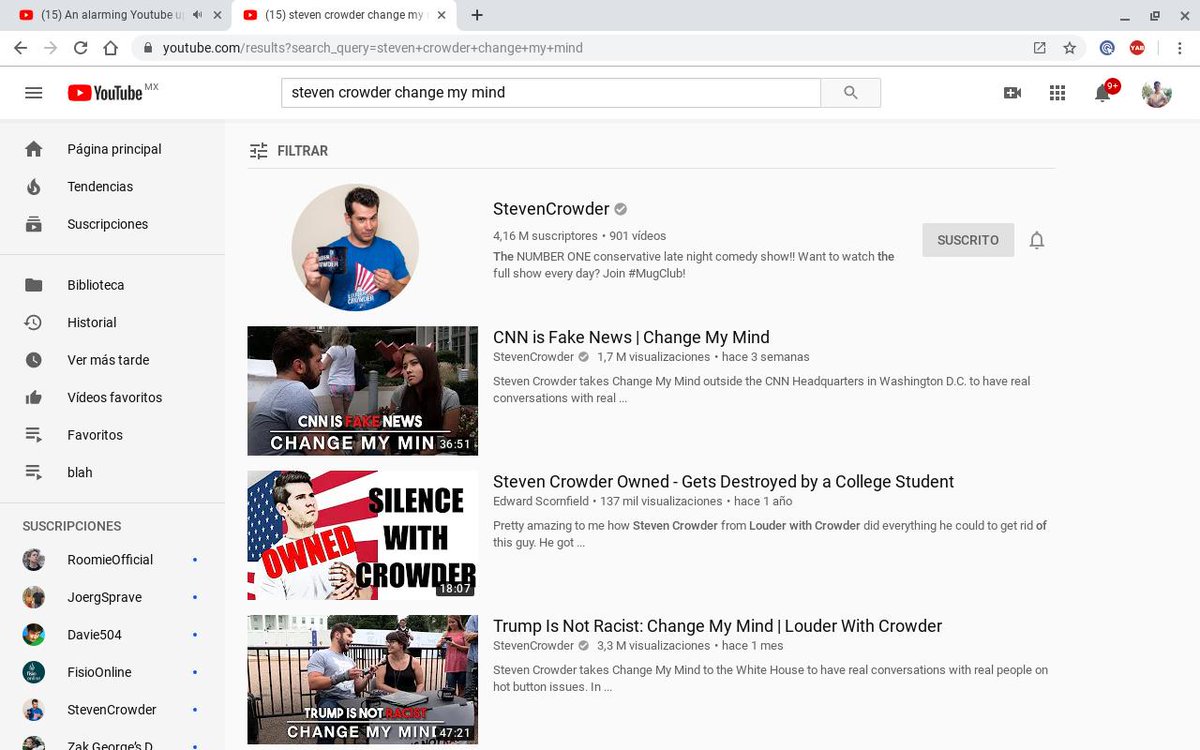The image size is (1200, 750).
Task: Open the notifications bell in header
Action: (x=1103, y=93)
